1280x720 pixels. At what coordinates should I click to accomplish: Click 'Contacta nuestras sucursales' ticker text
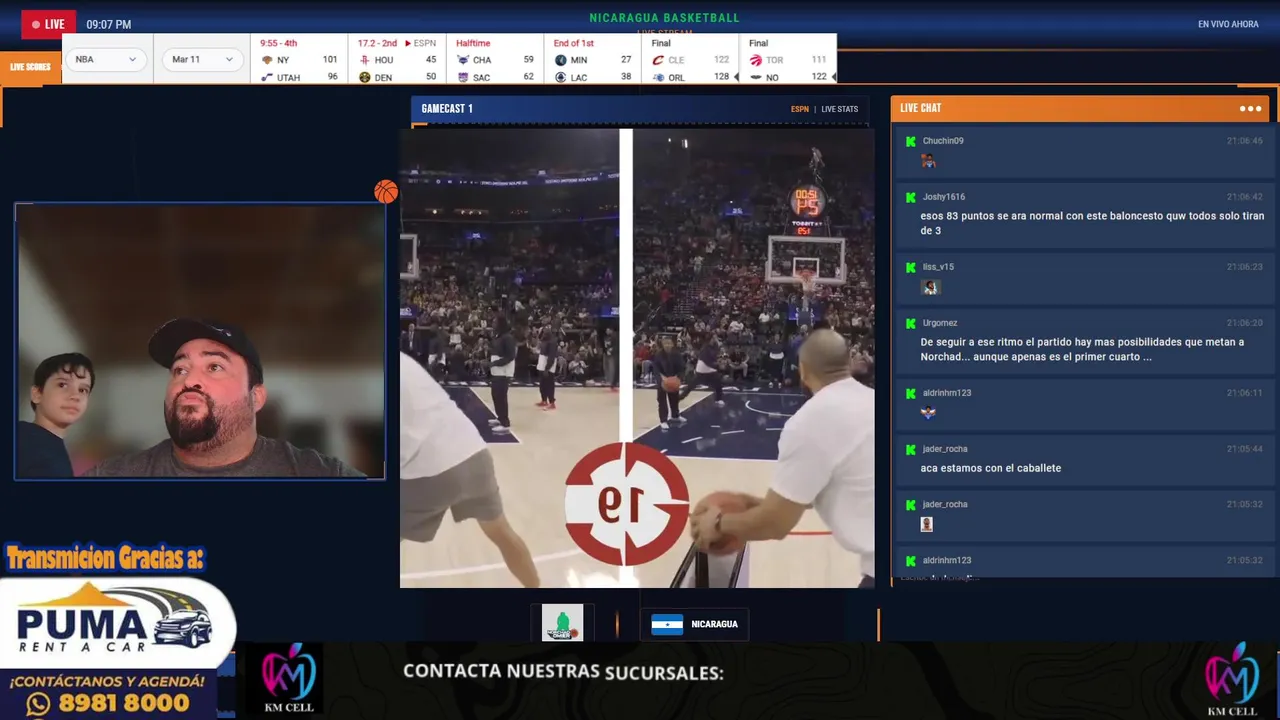(x=563, y=672)
